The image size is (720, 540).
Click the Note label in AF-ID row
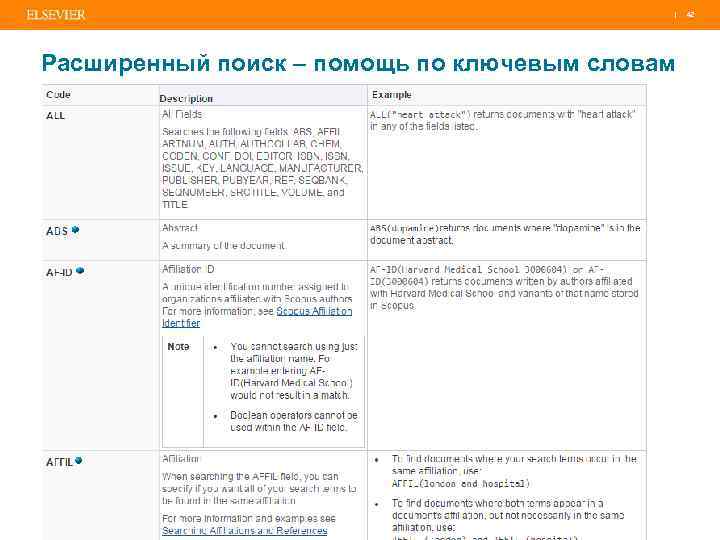pos(178,346)
